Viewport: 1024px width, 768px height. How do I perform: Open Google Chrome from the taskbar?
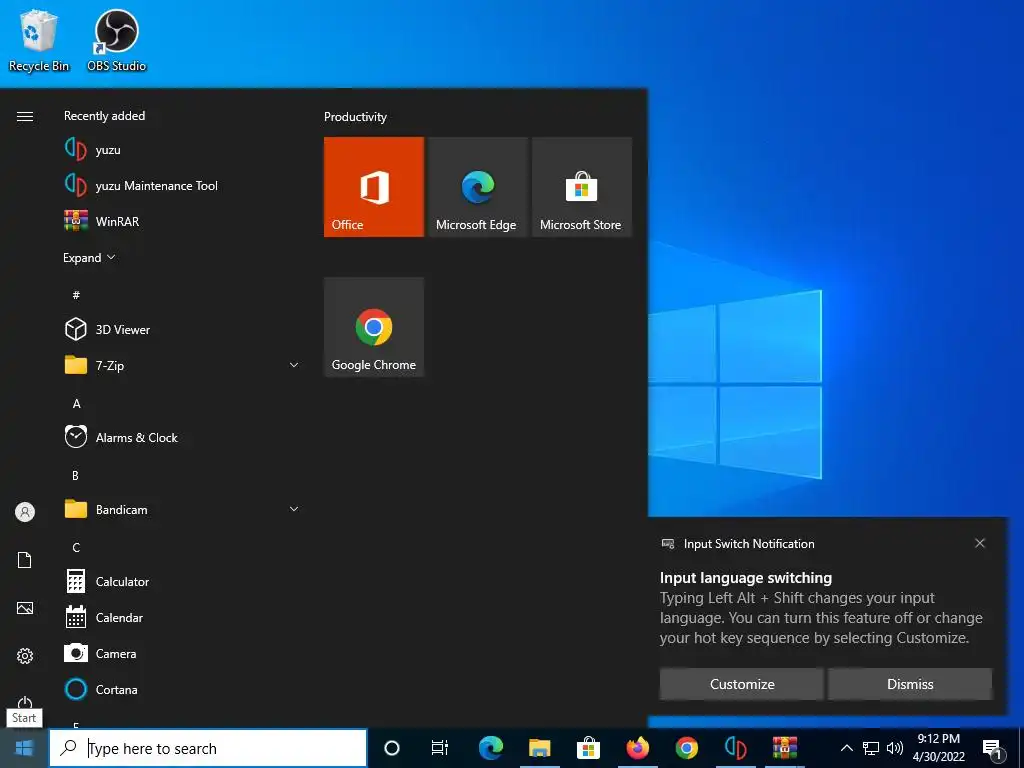[x=686, y=748]
